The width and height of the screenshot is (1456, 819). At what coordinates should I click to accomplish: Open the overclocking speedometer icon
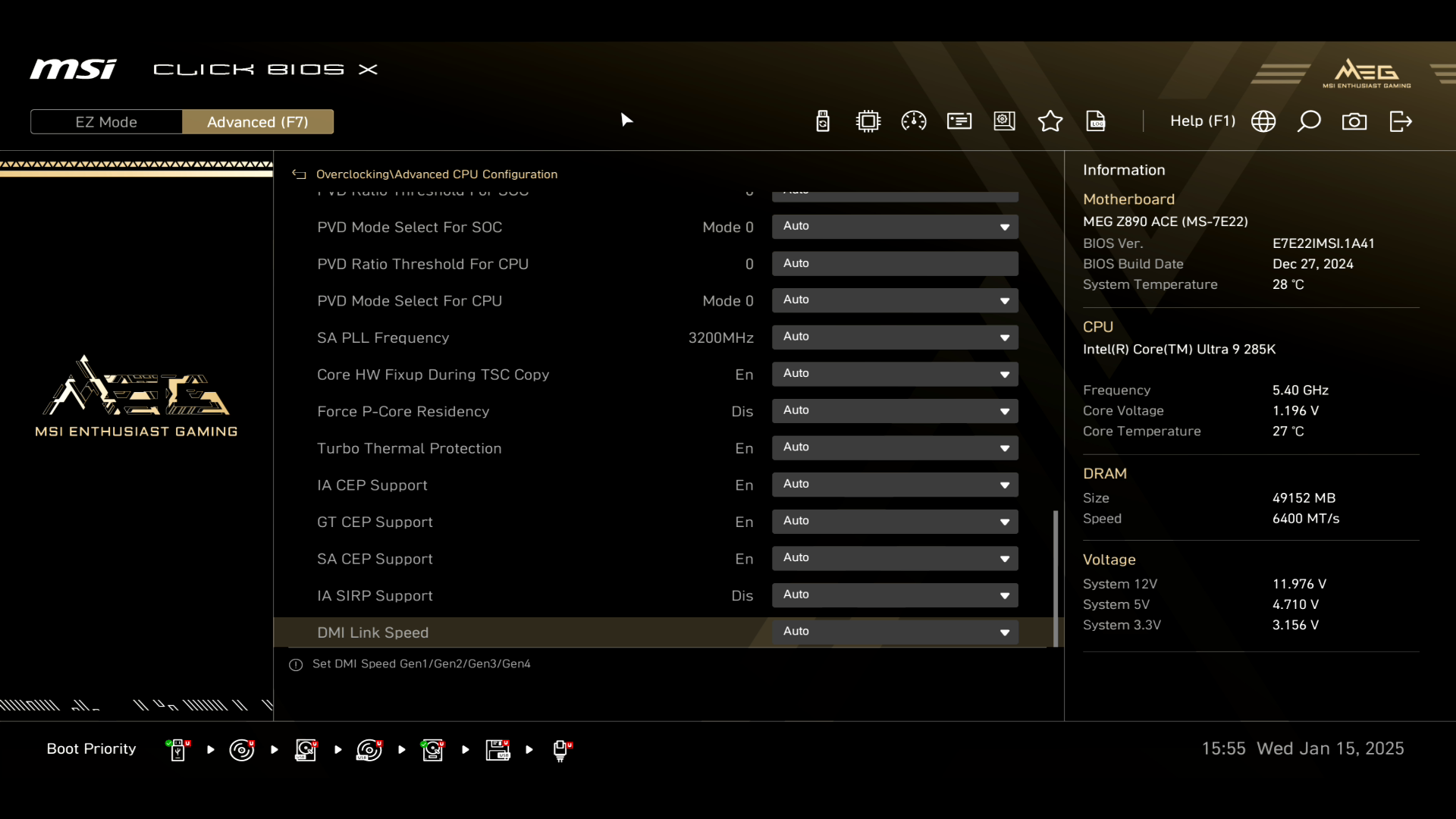coord(914,121)
